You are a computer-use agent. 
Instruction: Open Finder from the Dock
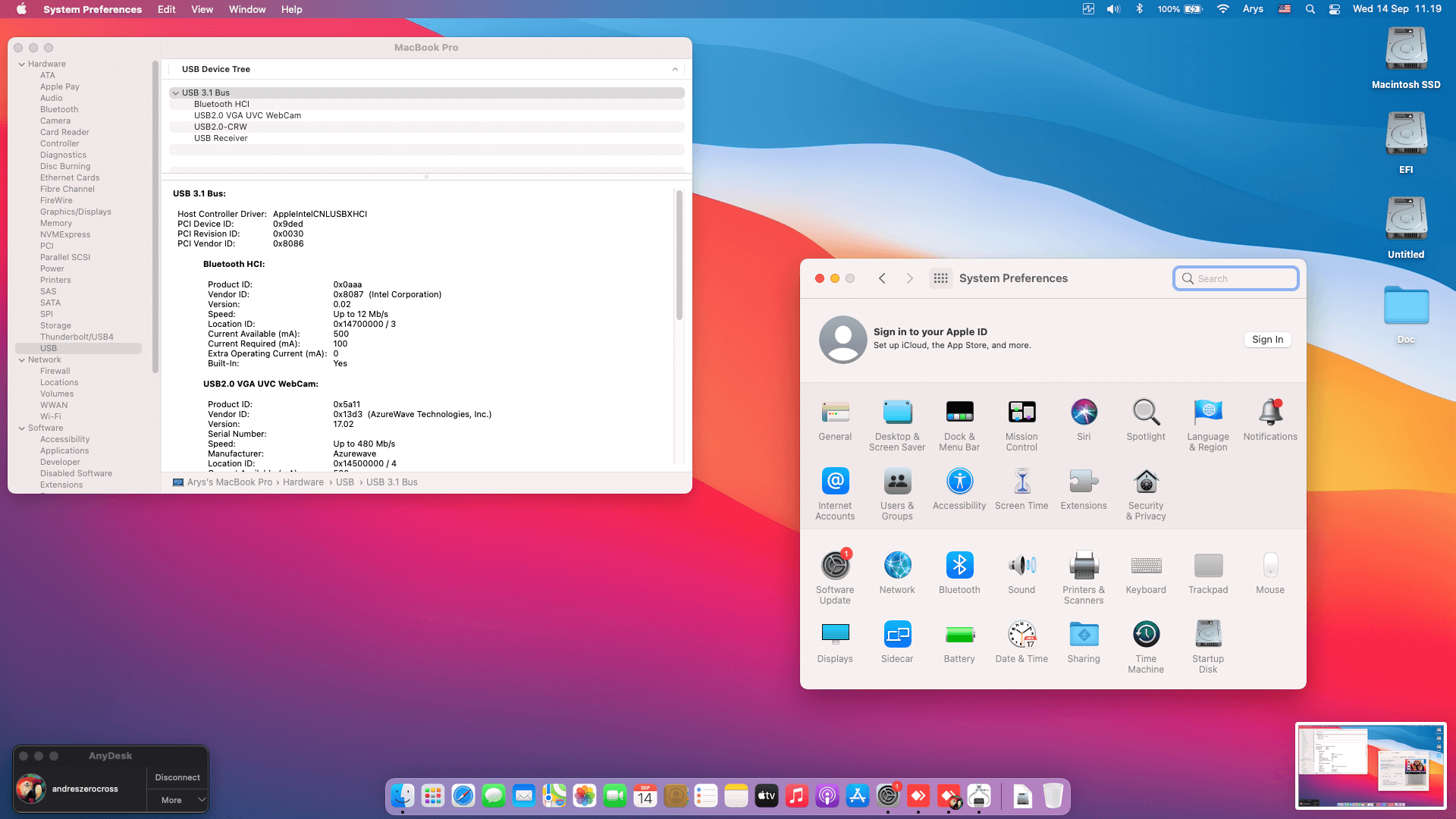click(402, 795)
